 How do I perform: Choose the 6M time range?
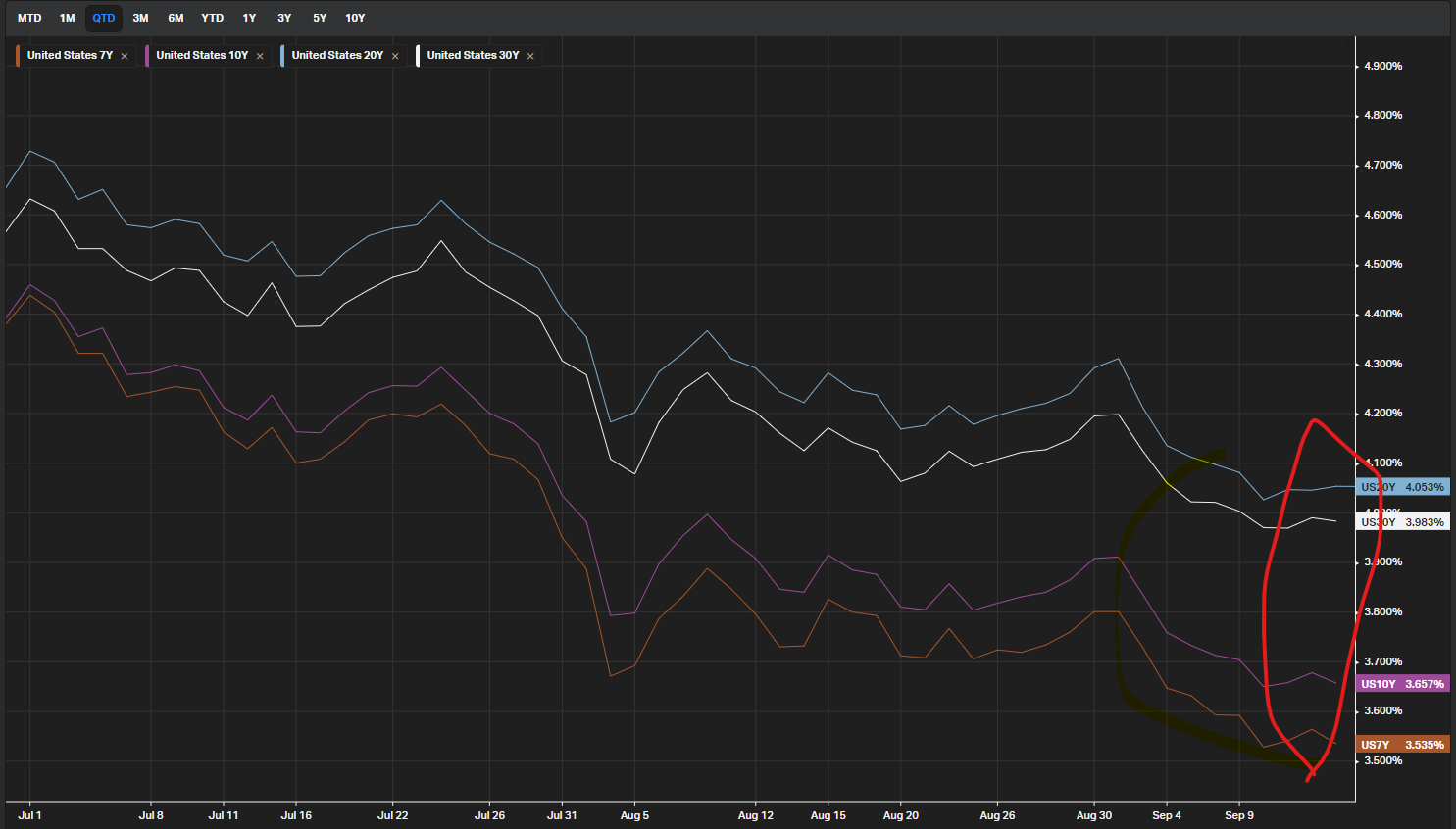pos(176,18)
